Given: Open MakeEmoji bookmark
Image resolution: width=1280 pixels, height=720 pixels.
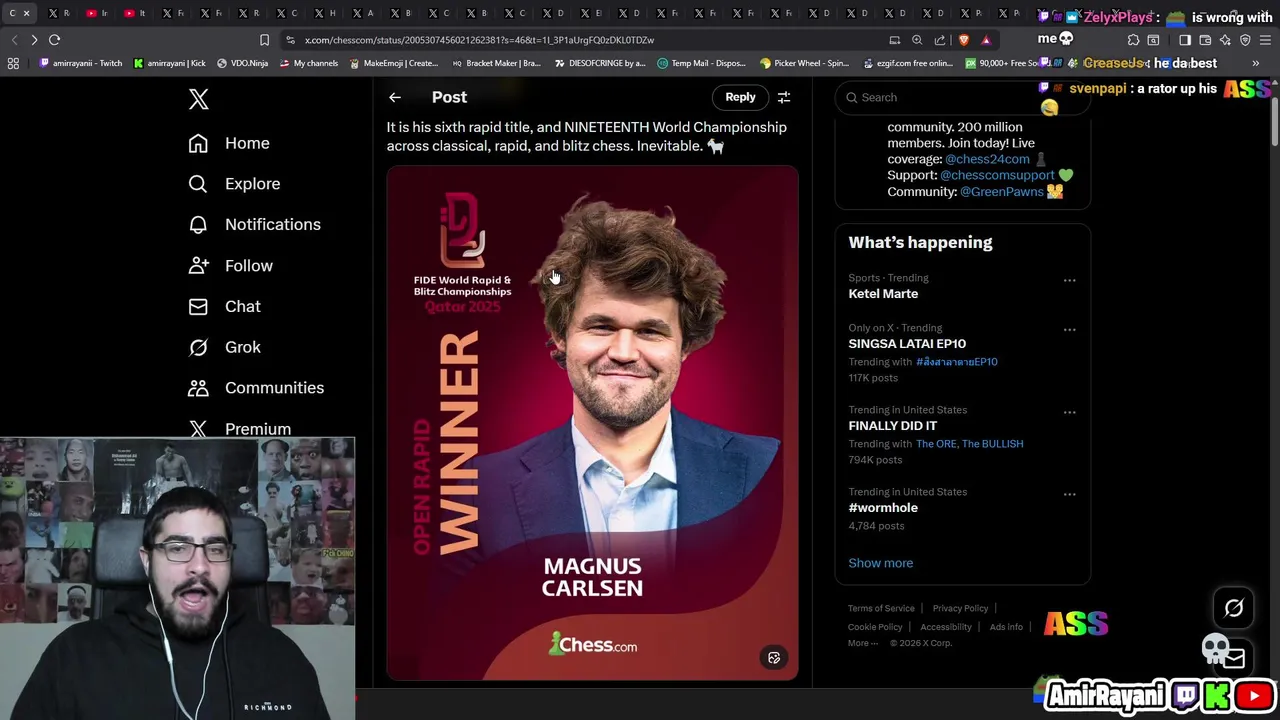Looking at the screenshot, I should 393,63.
